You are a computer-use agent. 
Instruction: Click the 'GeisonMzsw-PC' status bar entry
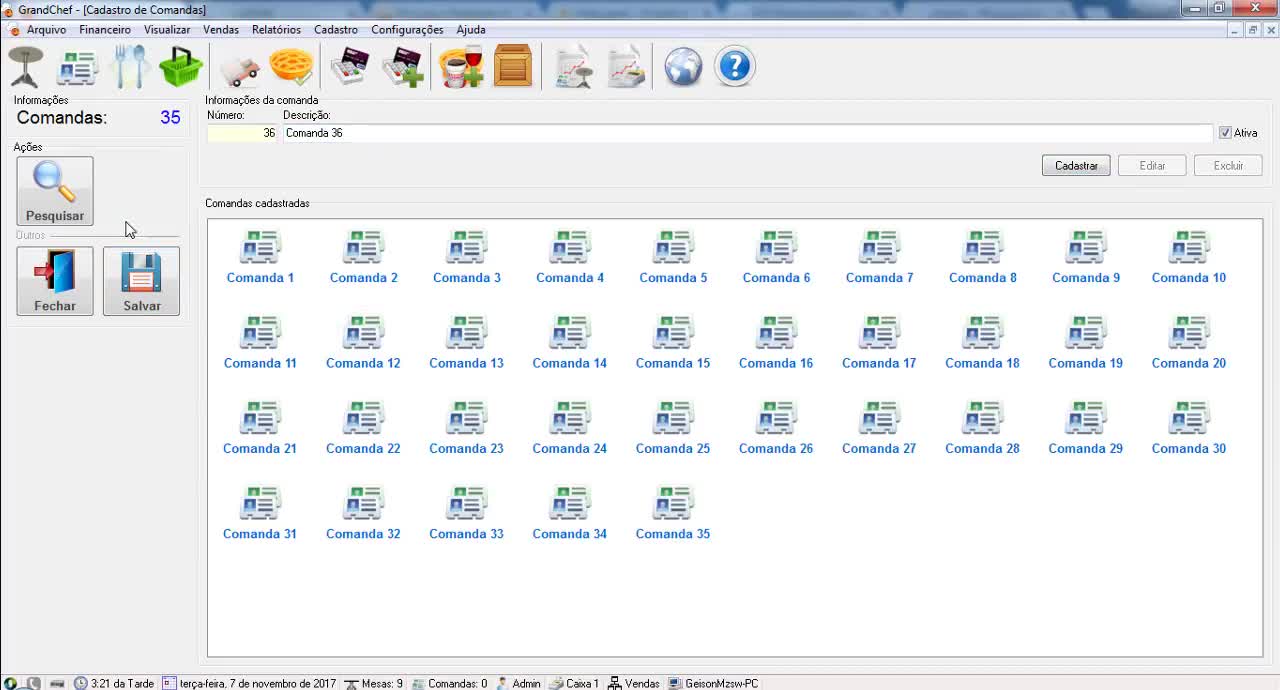coord(714,684)
